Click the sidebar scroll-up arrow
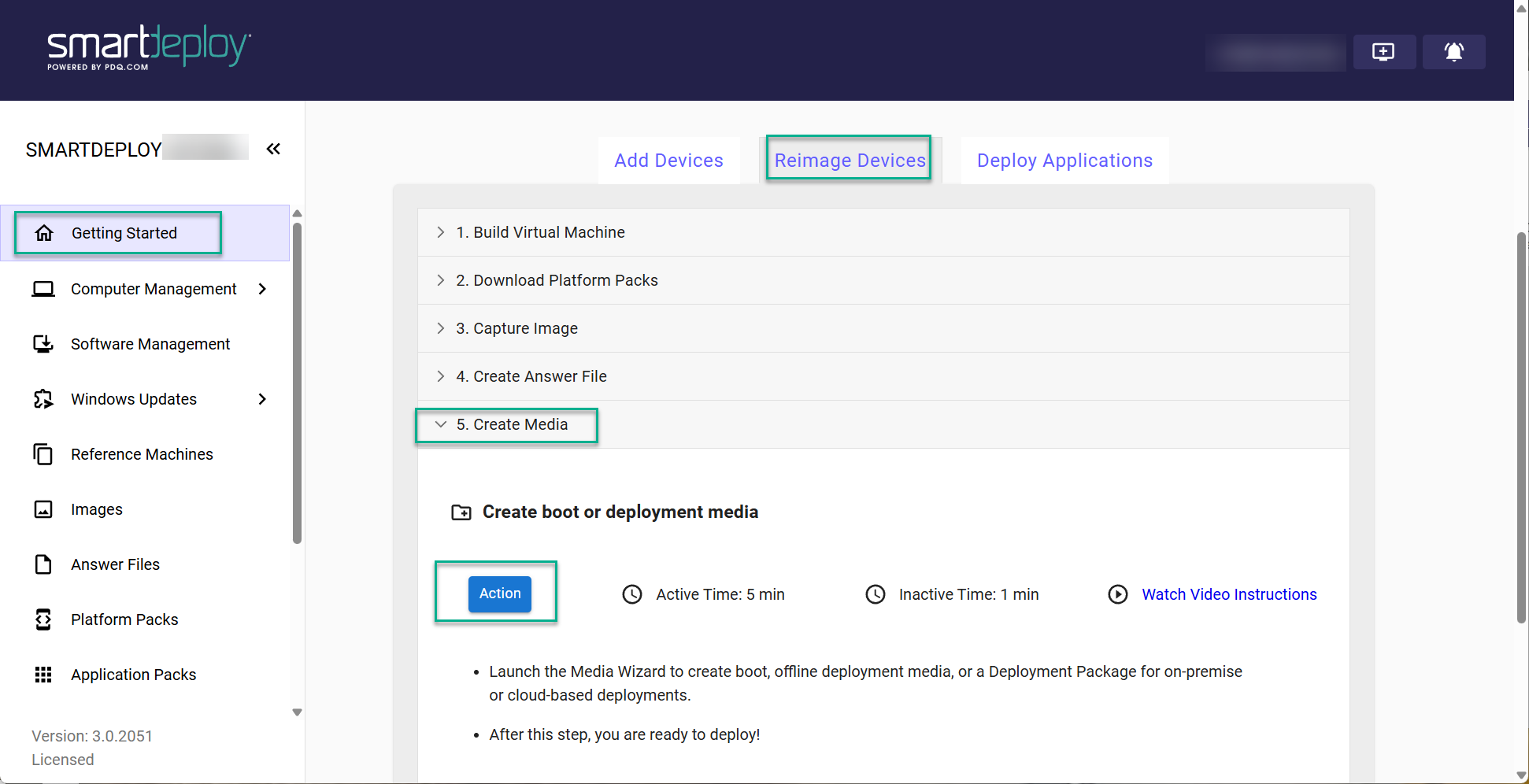This screenshot has height=784, width=1529. point(297,213)
